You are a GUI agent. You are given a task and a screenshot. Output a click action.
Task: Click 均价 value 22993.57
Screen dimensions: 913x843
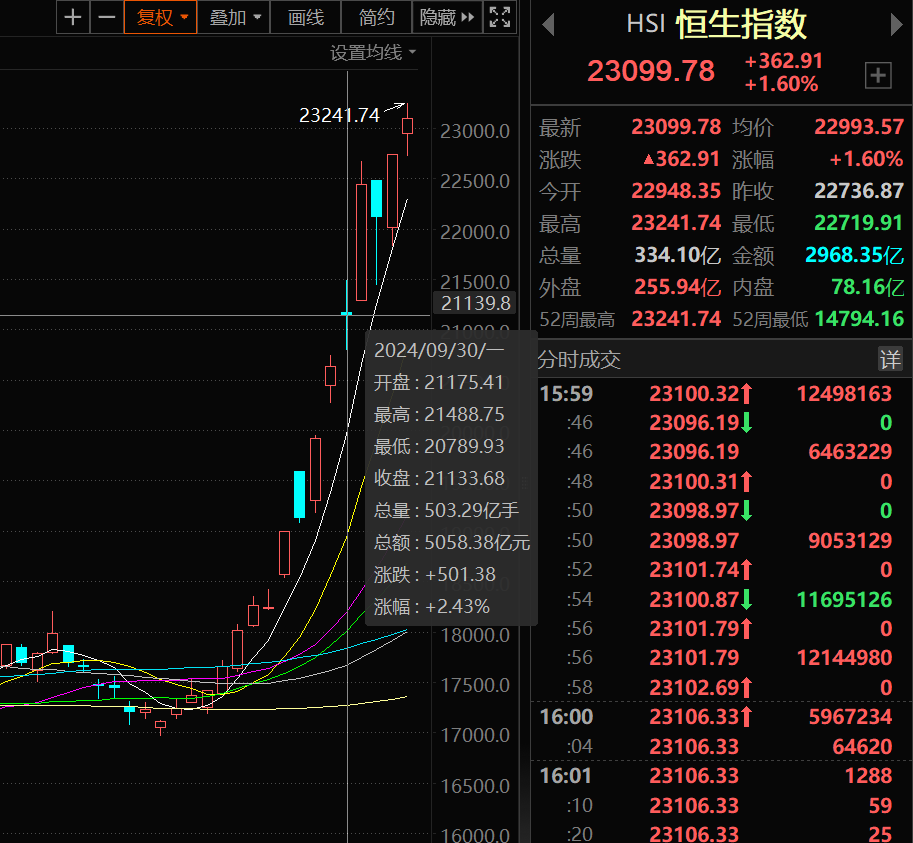coord(859,126)
